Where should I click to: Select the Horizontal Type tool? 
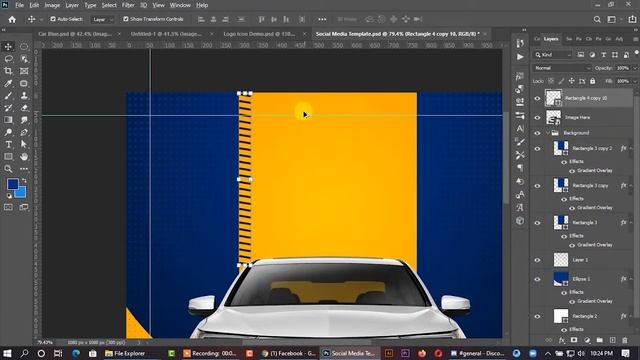pyautogui.click(x=8, y=144)
